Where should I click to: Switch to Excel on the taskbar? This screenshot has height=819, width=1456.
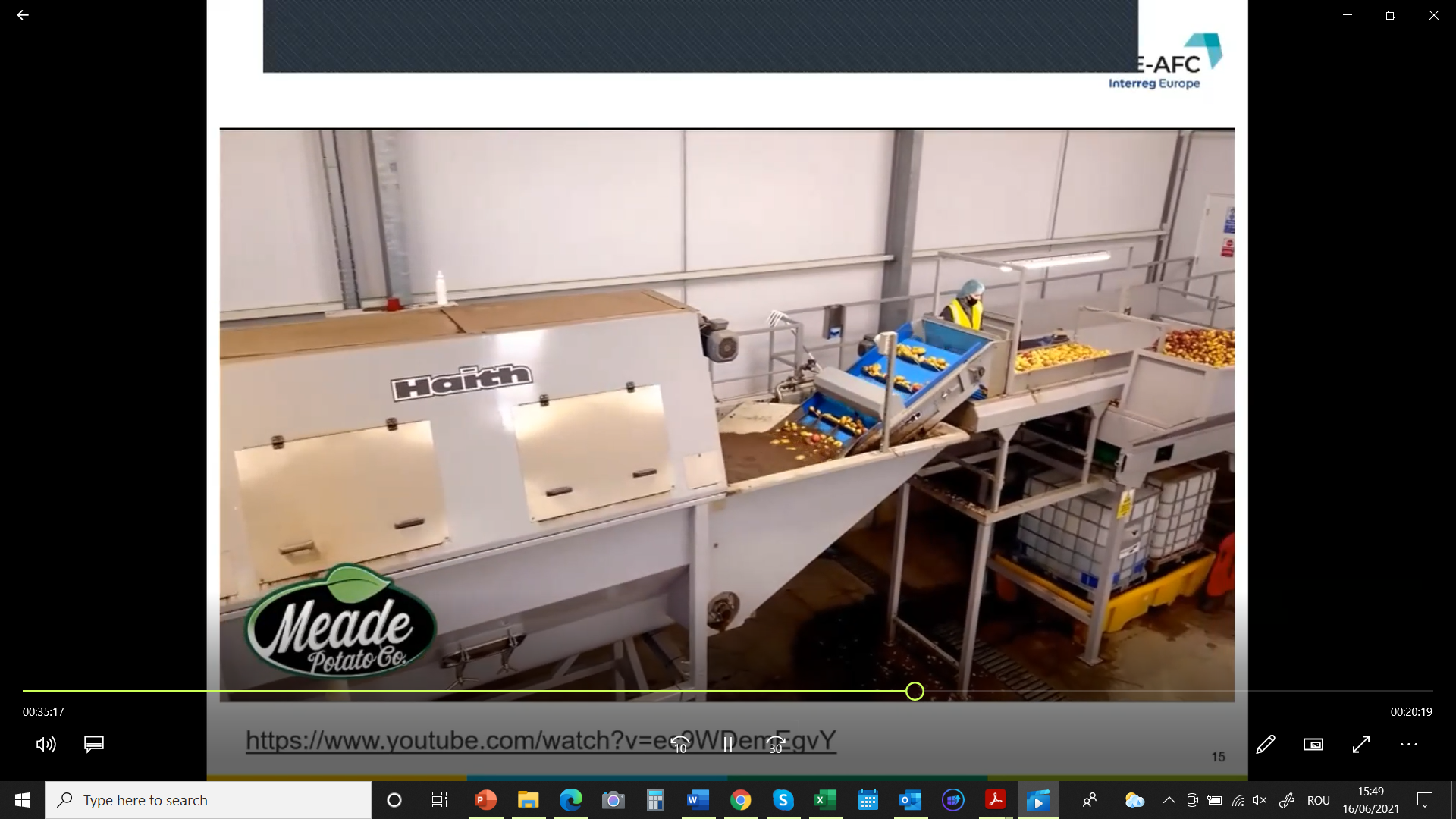[826, 800]
